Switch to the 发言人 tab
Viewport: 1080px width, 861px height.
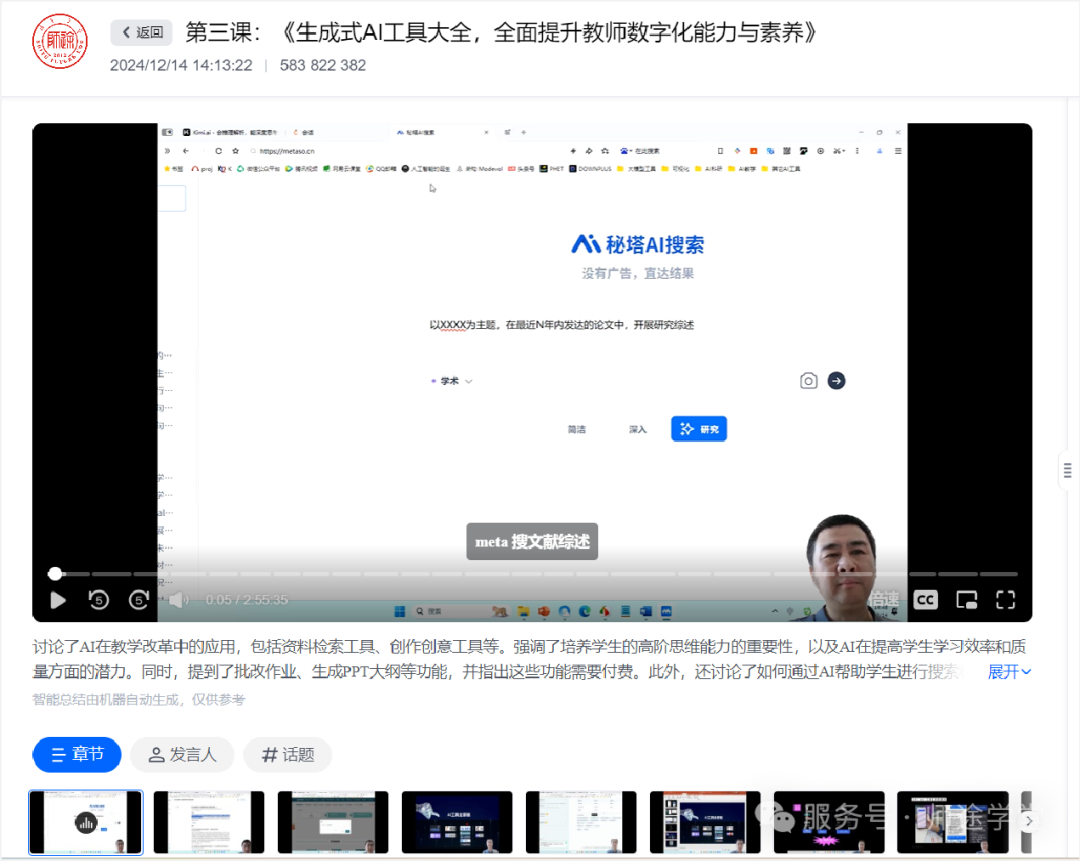182,755
